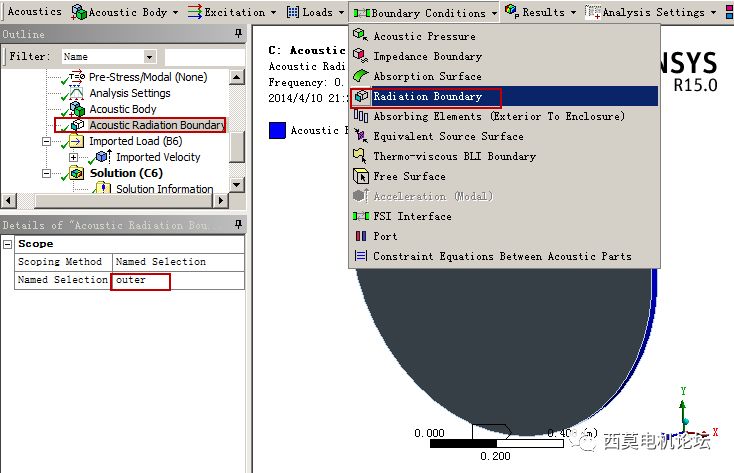This screenshot has width=734, height=473.
Task: Select Imported Velocity tree item
Action: tap(158, 157)
